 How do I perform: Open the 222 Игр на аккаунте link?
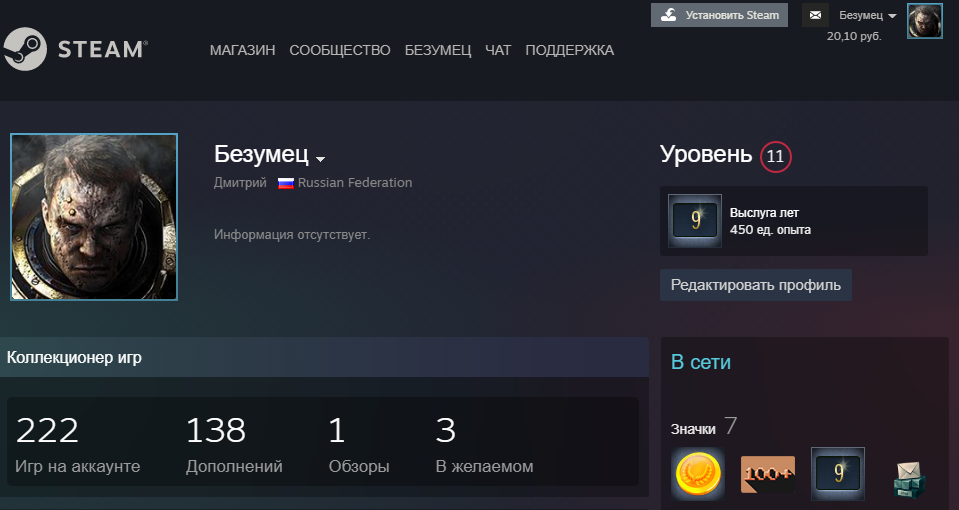78,445
